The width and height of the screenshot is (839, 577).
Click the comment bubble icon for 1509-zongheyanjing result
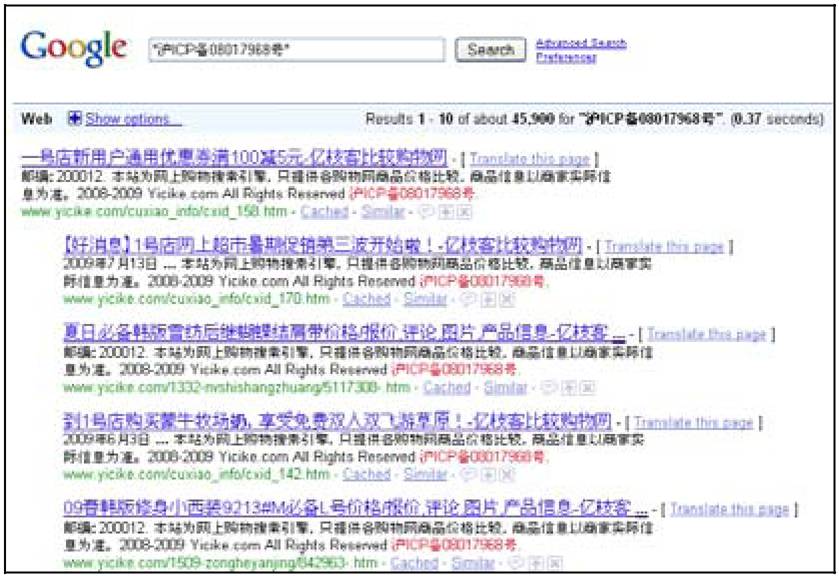coord(515,563)
